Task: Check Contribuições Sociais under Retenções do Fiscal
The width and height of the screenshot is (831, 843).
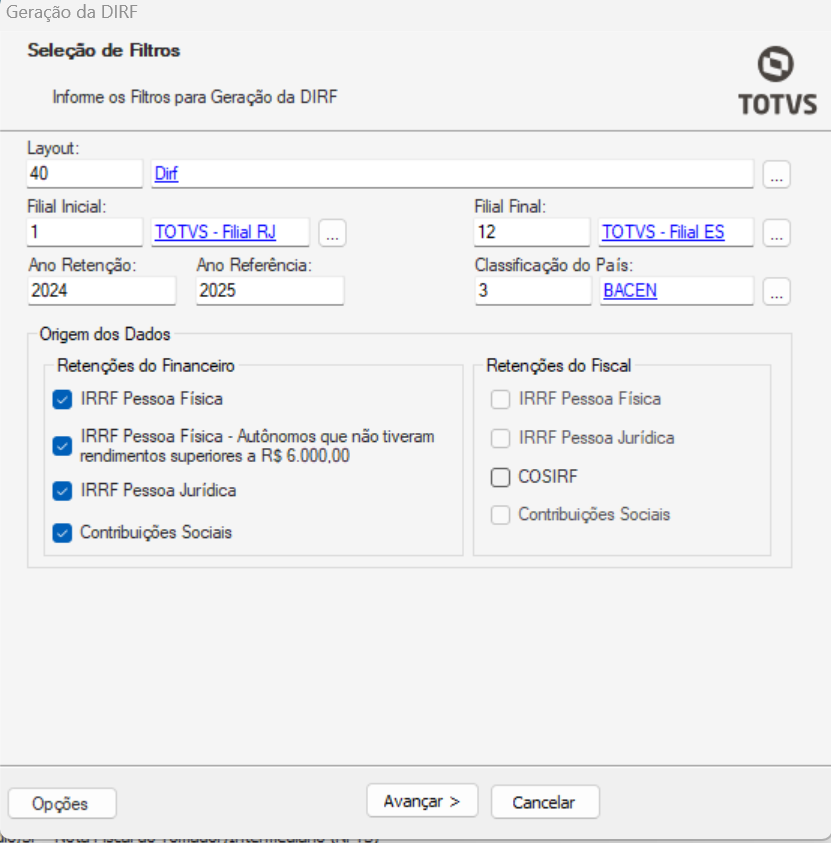Action: 500,515
